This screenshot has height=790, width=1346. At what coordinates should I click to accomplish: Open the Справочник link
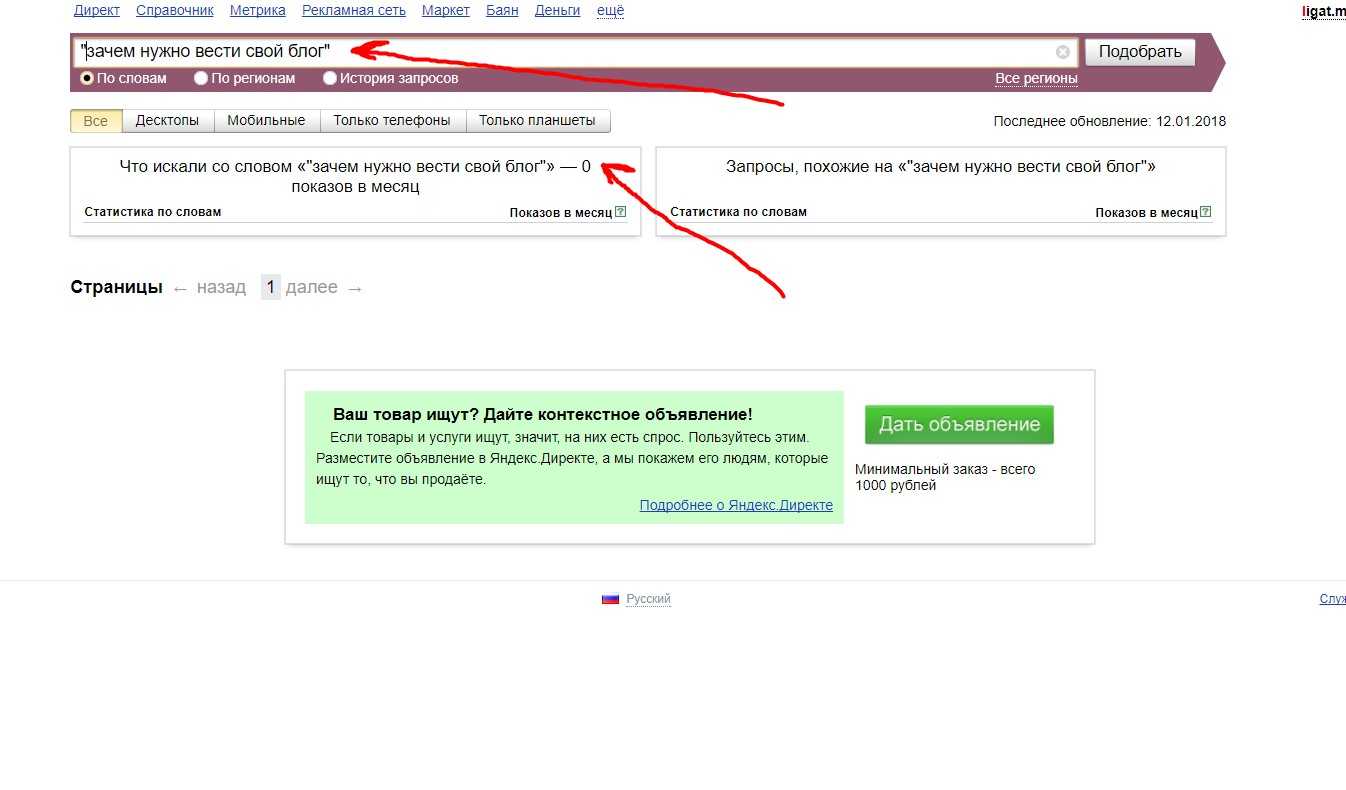point(174,10)
